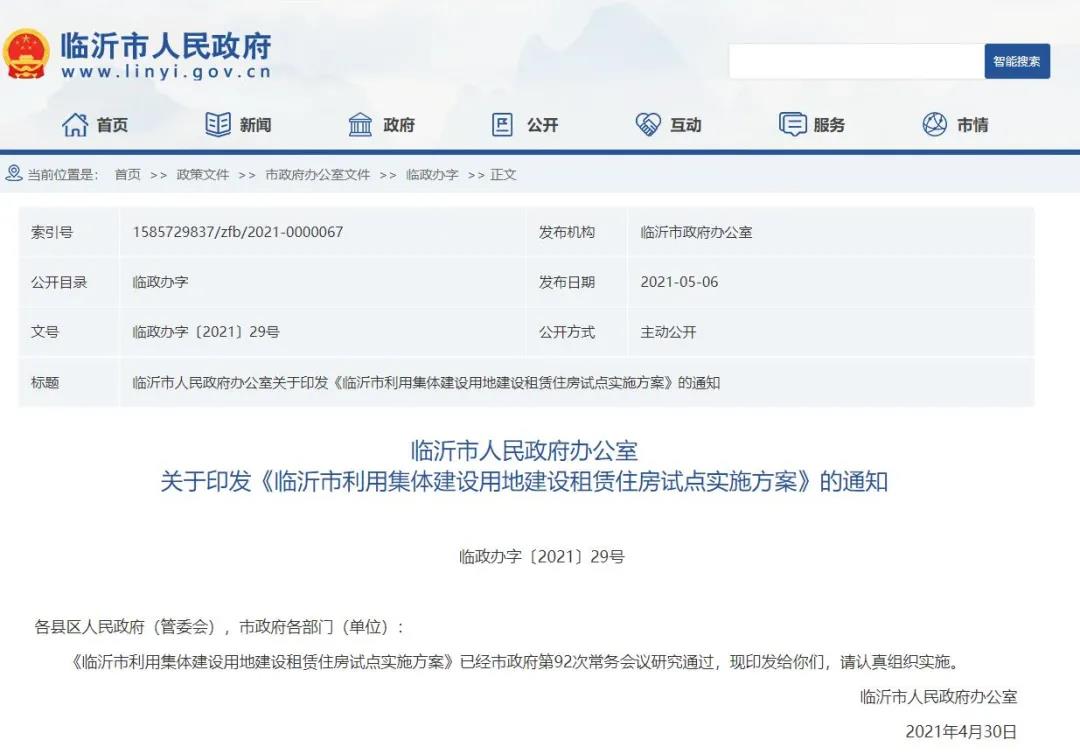
Task: Click the handshake heart icon beside 互动
Action: (x=647, y=125)
